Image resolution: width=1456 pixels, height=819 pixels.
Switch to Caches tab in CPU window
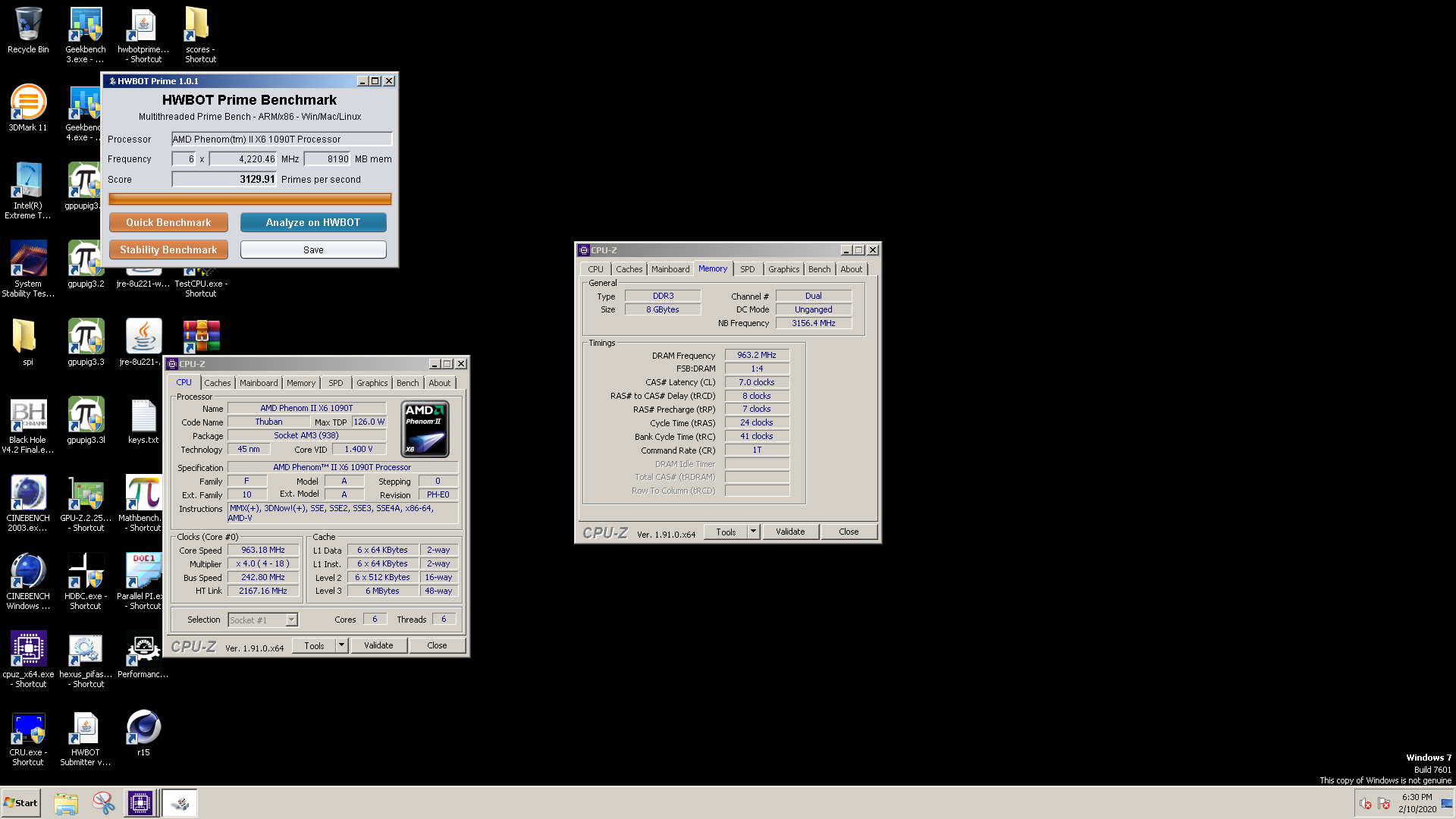pyautogui.click(x=217, y=383)
